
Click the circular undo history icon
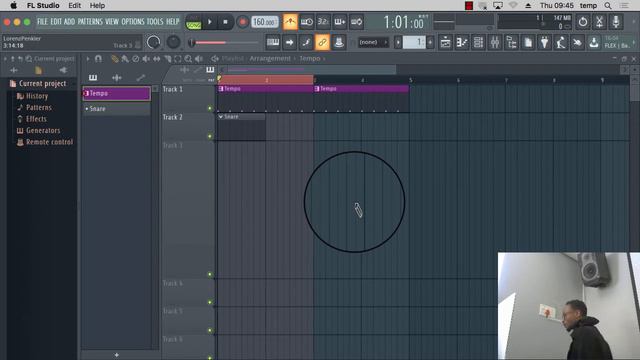click(583, 22)
